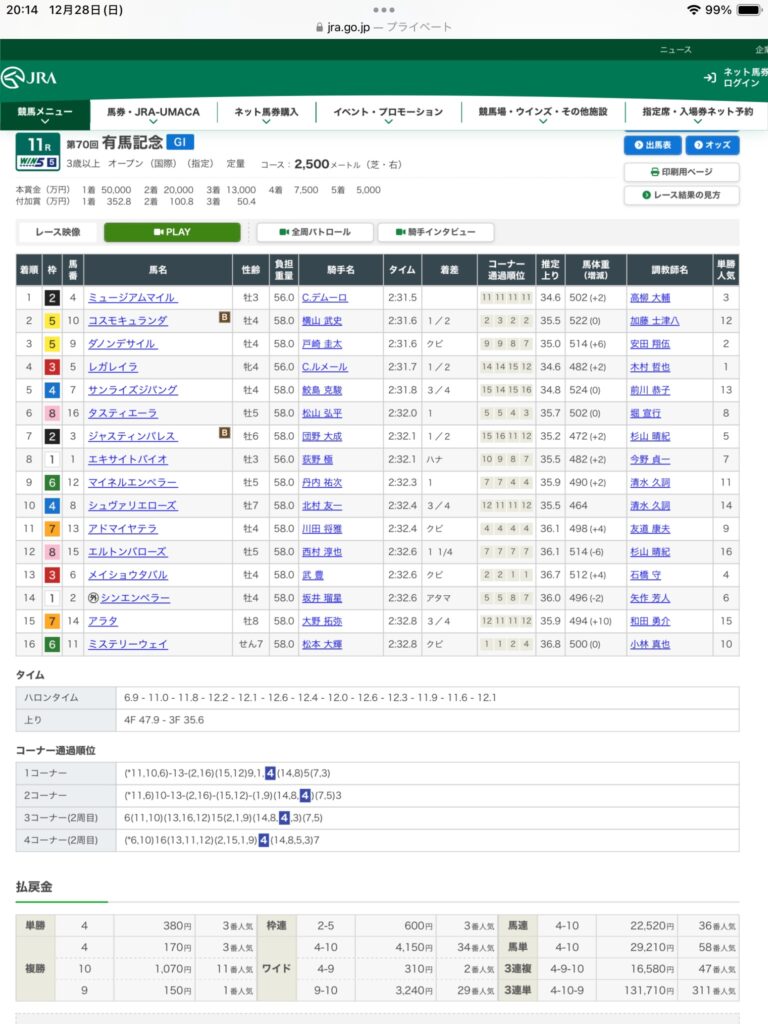Open horse コスモキュランダ

click(128, 321)
